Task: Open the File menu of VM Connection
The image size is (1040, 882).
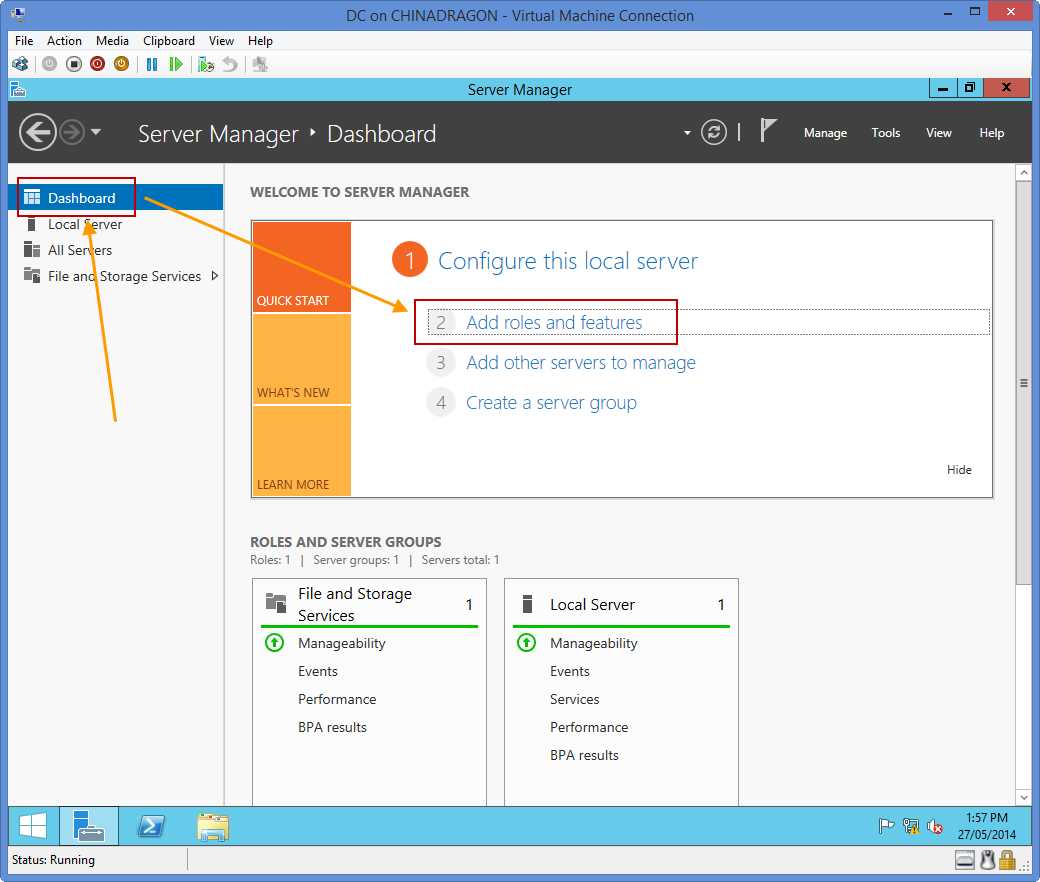Action: pos(24,40)
